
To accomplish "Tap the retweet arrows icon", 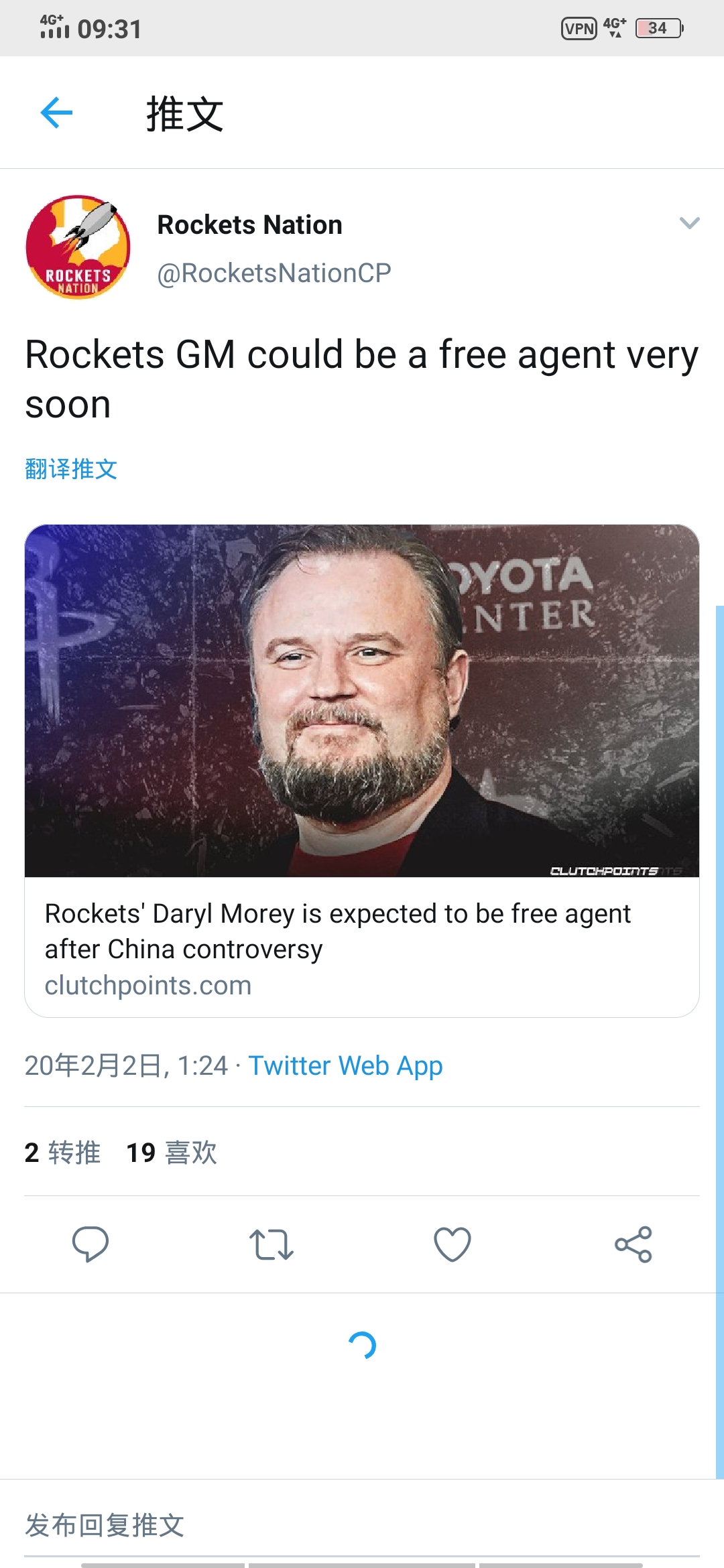I will (x=271, y=1244).
